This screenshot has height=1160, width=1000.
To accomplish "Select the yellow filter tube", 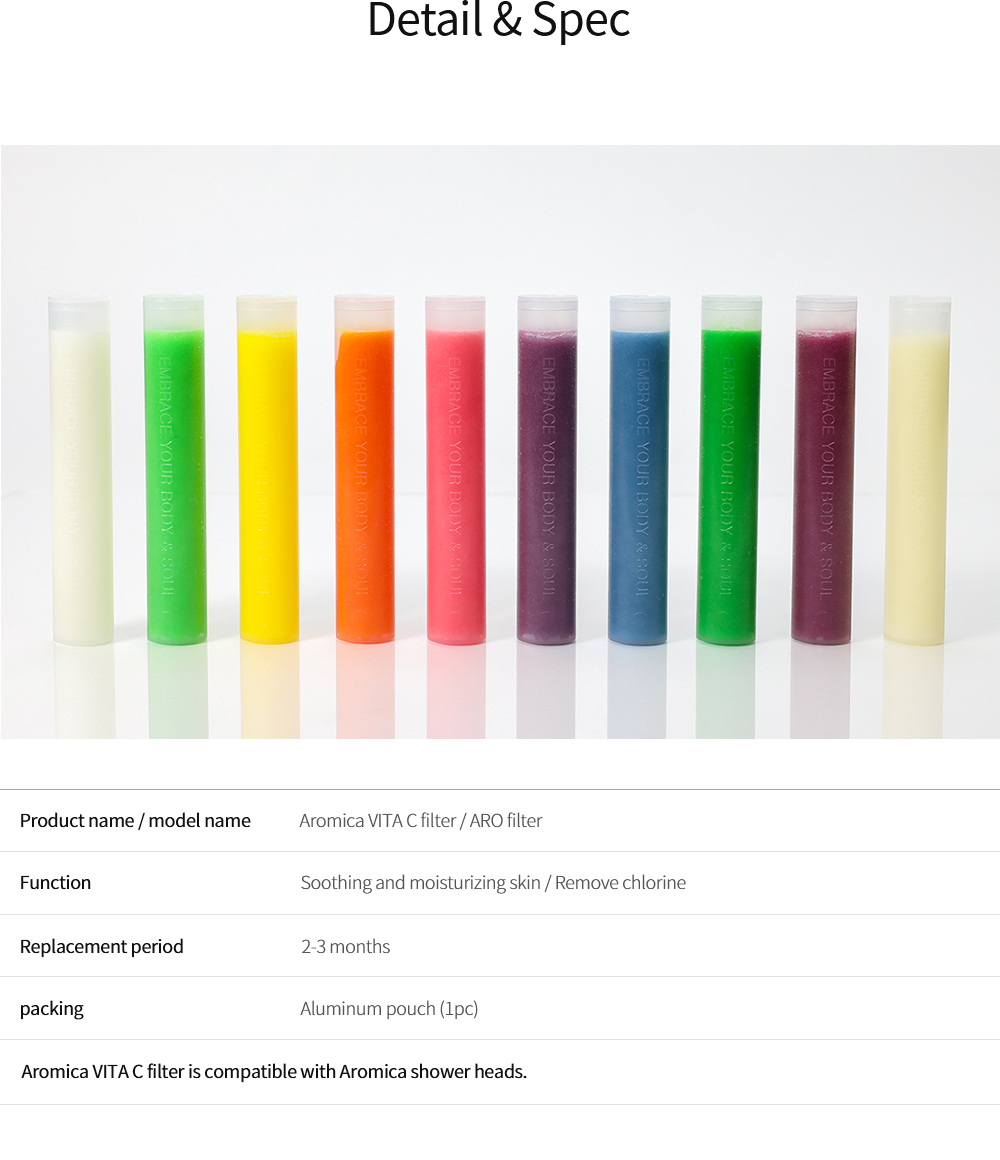I will click(267, 470).
